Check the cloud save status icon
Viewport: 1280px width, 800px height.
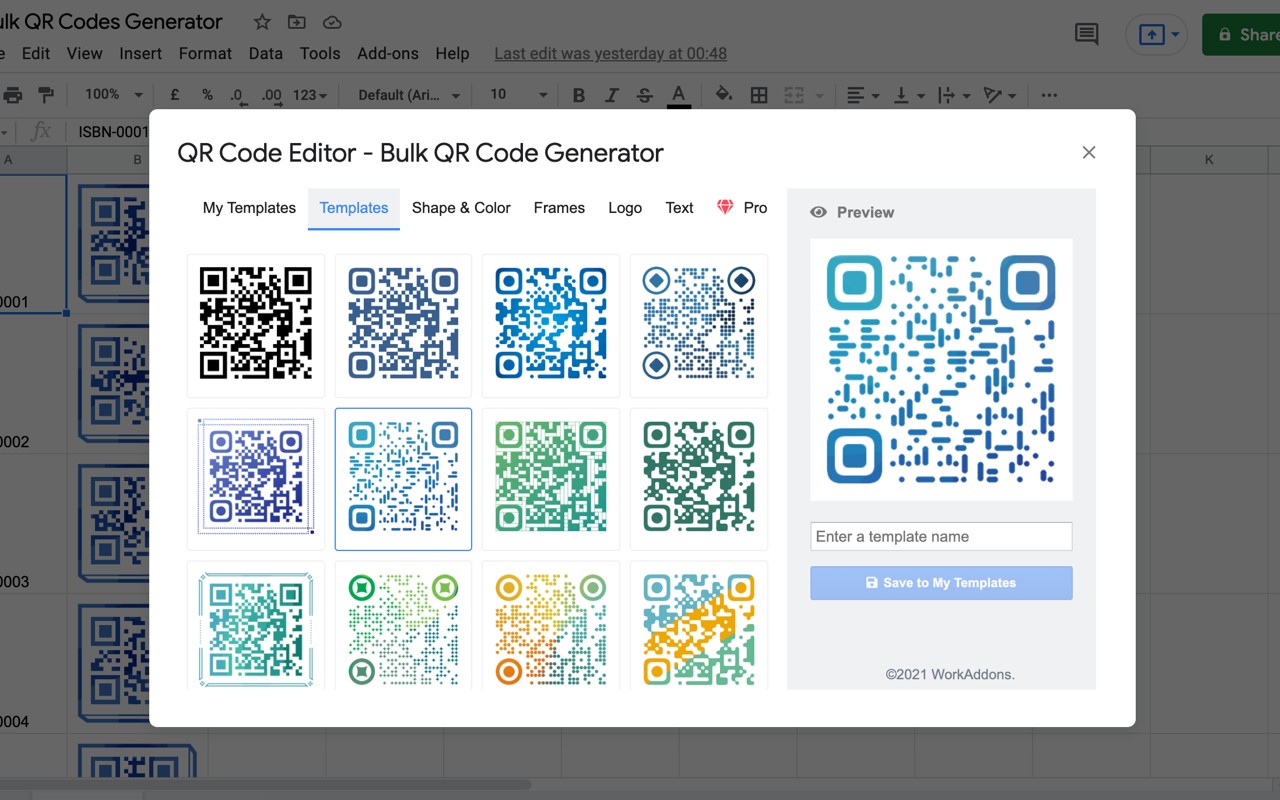[332, 21]
